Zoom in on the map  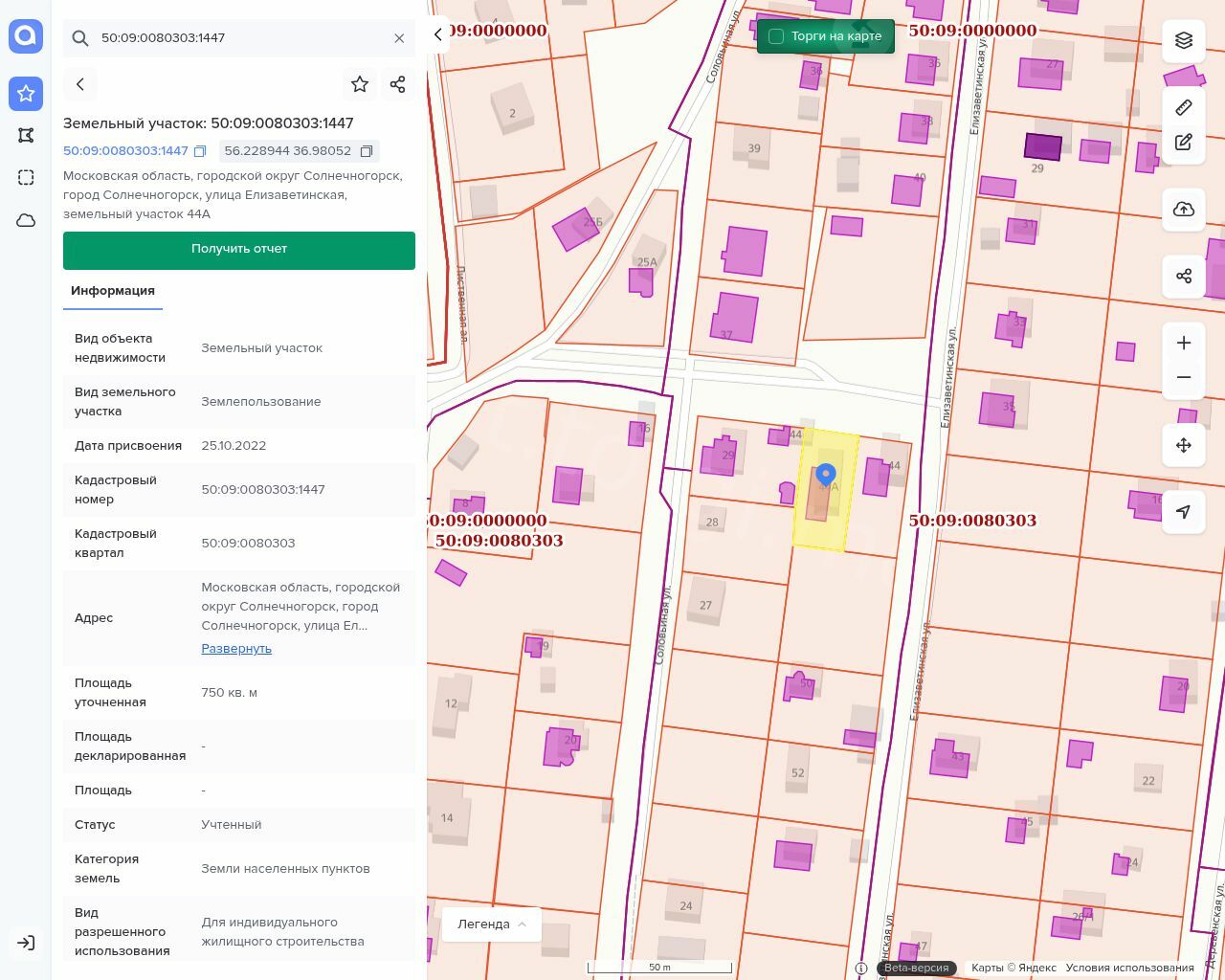pyautogui.click(x=1184, y=343)
